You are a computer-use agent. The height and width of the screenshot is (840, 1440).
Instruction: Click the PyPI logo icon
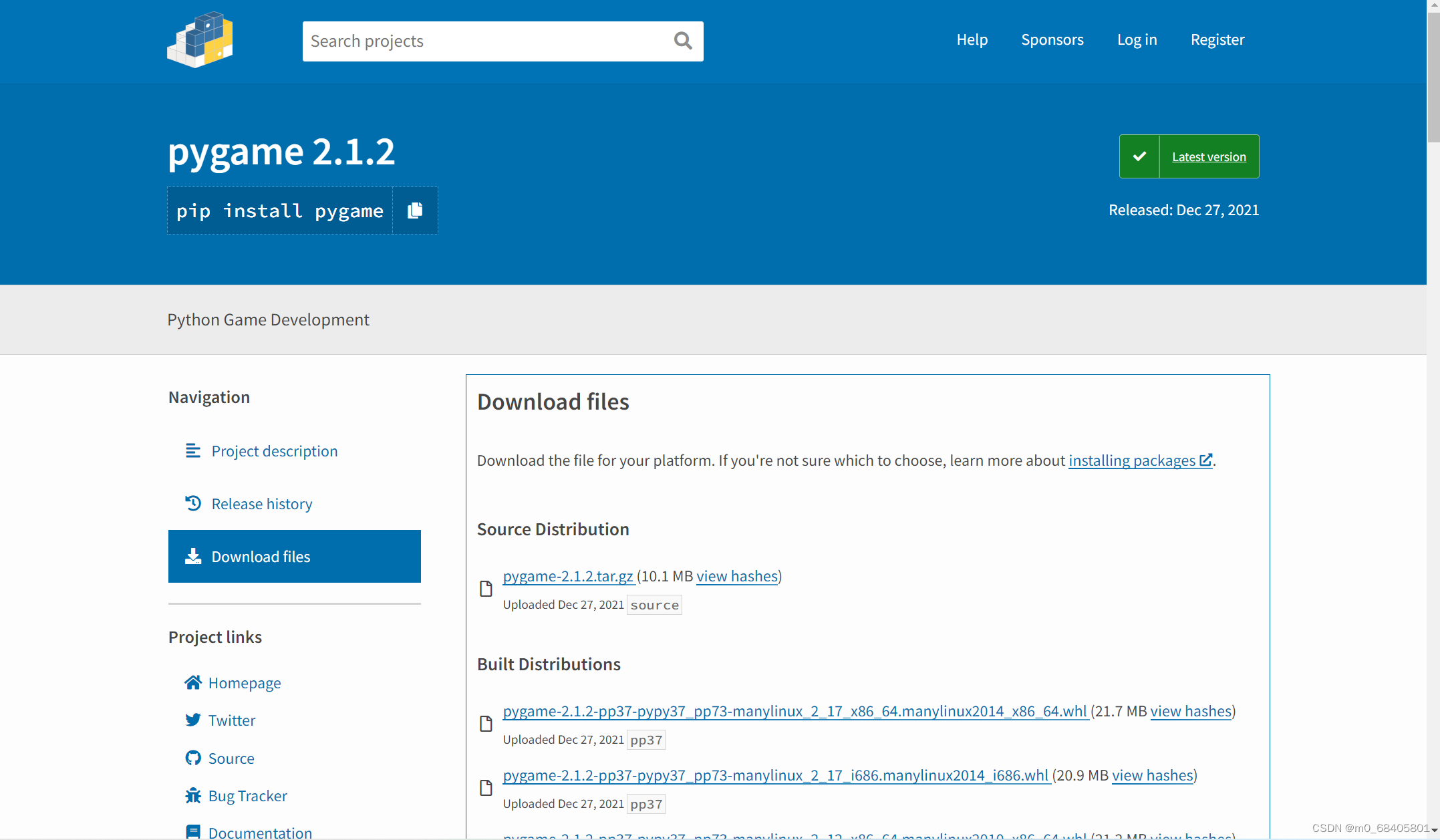[200, 40]
